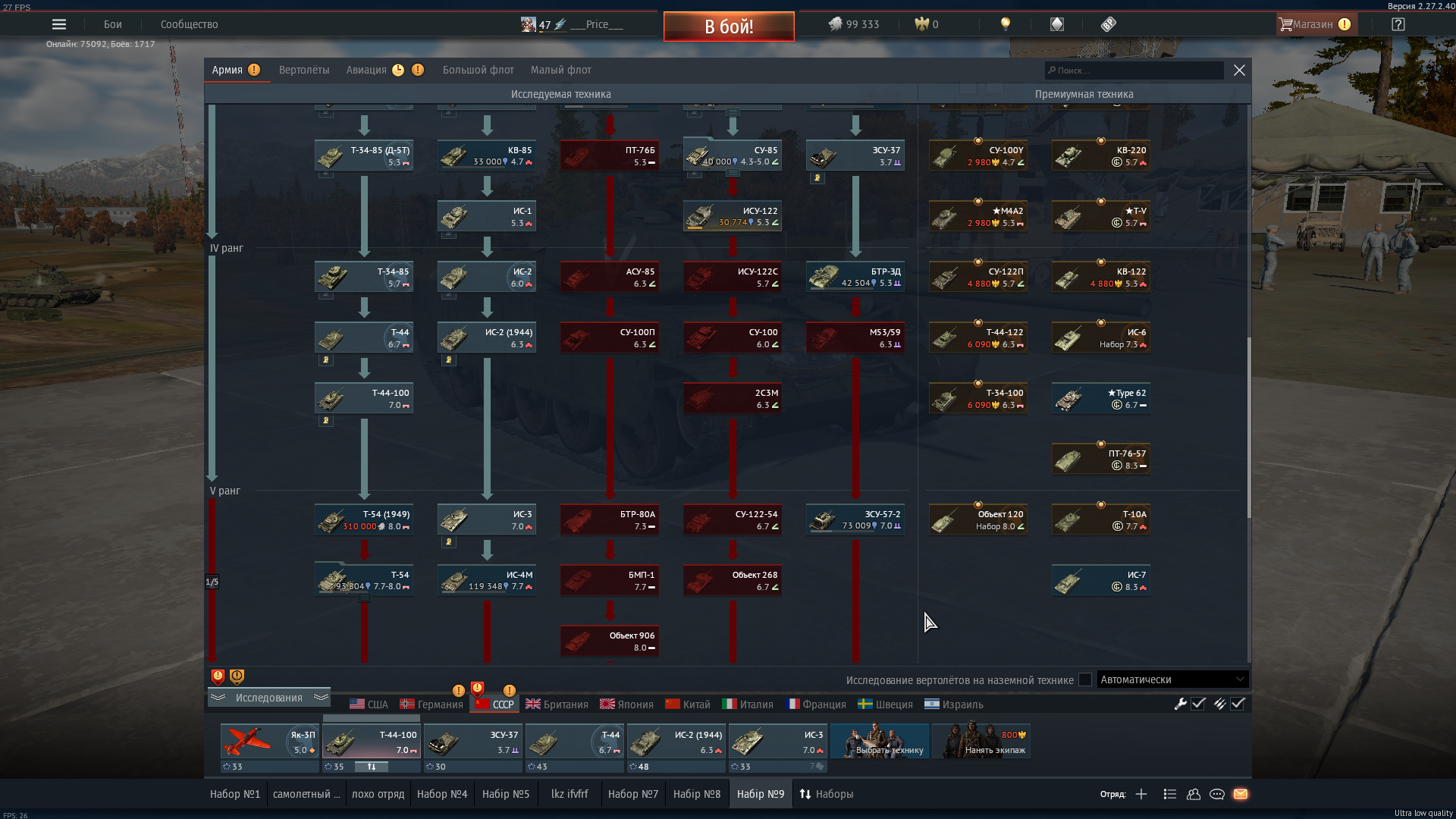Click Нанять экипаж for 800 eagles
Screen dimensions: 1456x819
tap(981, 741)
